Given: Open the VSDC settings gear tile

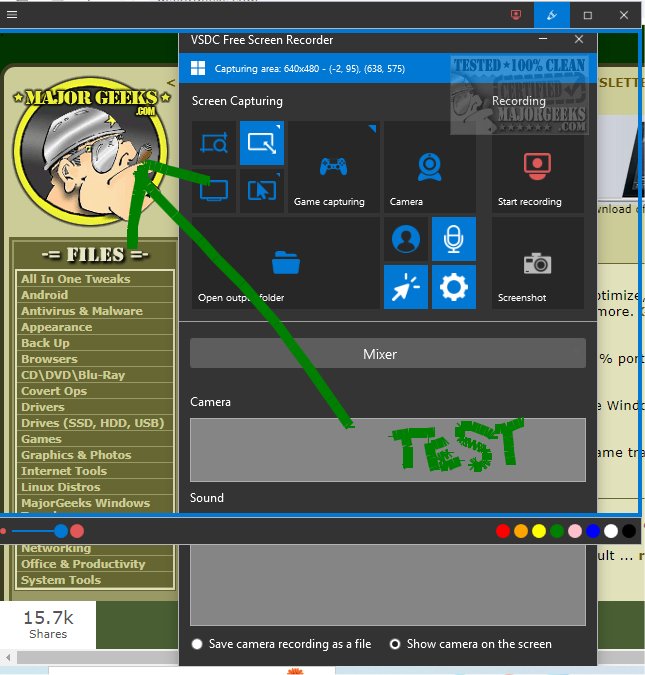Looking at the screenshot, I should click(x=454, y=287).
